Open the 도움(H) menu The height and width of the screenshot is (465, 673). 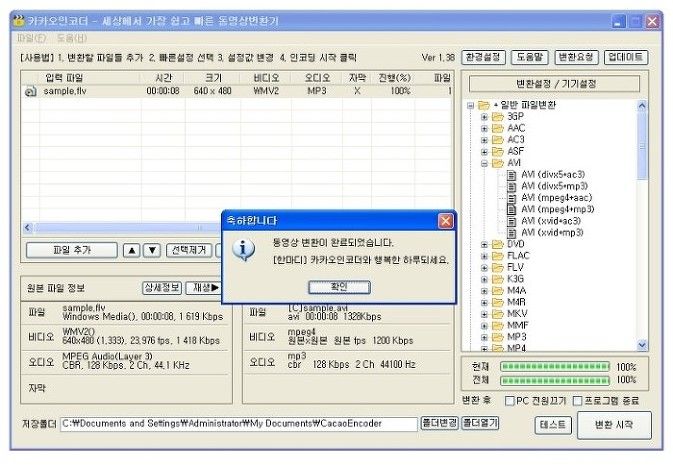(x=72, y=39)
